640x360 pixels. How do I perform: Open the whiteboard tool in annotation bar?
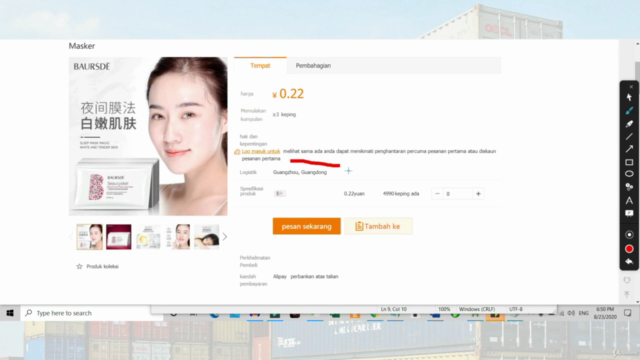tap(629, 213)
